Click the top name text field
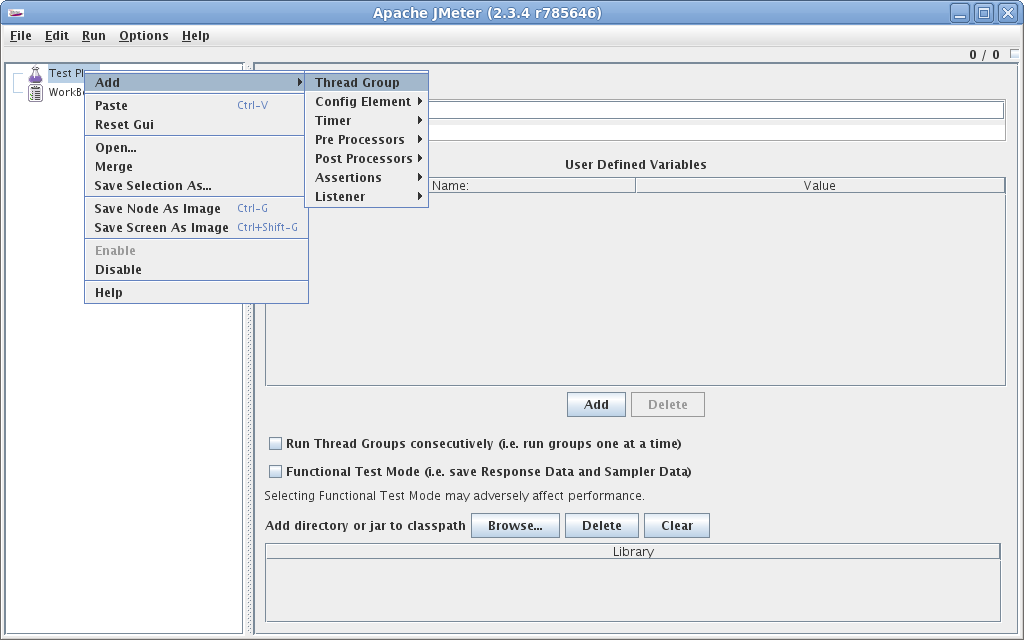Image resolution: width=1024 pixels, height=640 pixels. (716, 110)
